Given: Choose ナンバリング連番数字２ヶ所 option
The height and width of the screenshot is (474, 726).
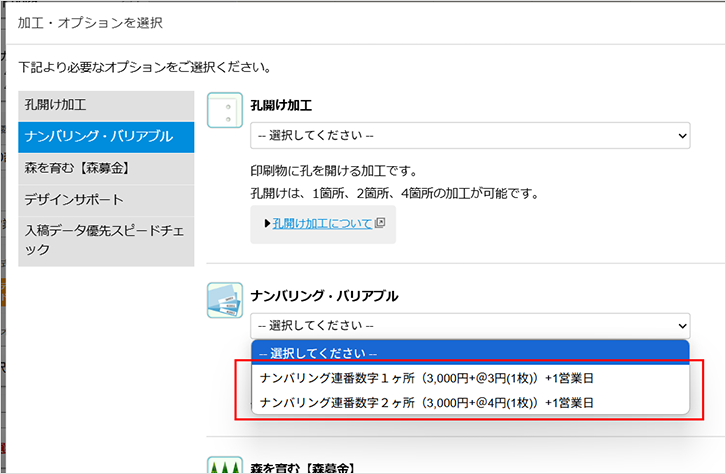Looking at the screenshot, I should (470, 403).
